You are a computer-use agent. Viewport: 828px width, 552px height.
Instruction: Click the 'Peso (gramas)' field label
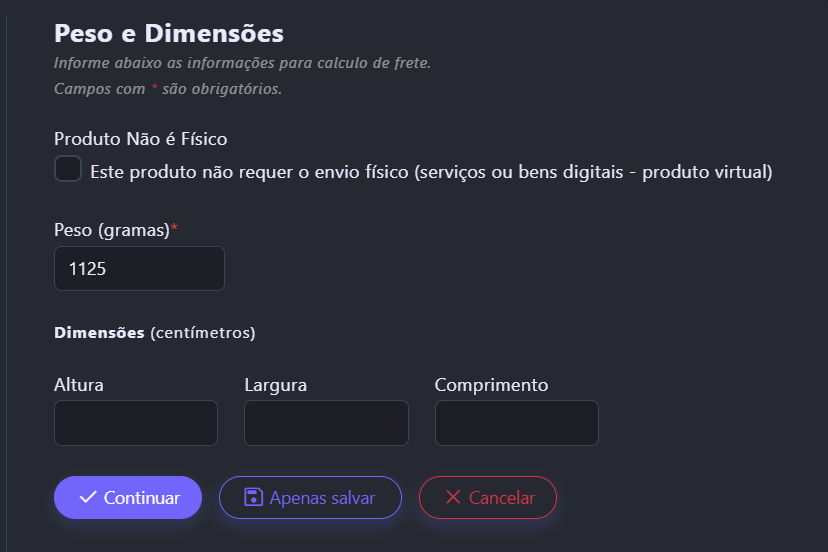pos(112,230)
